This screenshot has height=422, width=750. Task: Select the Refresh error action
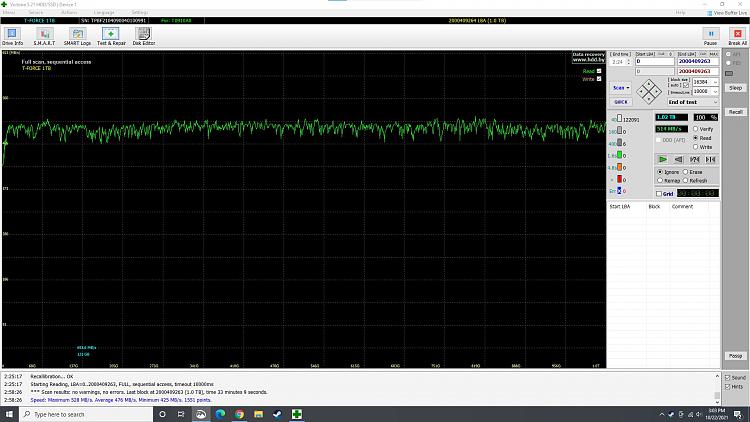[695, 181]
